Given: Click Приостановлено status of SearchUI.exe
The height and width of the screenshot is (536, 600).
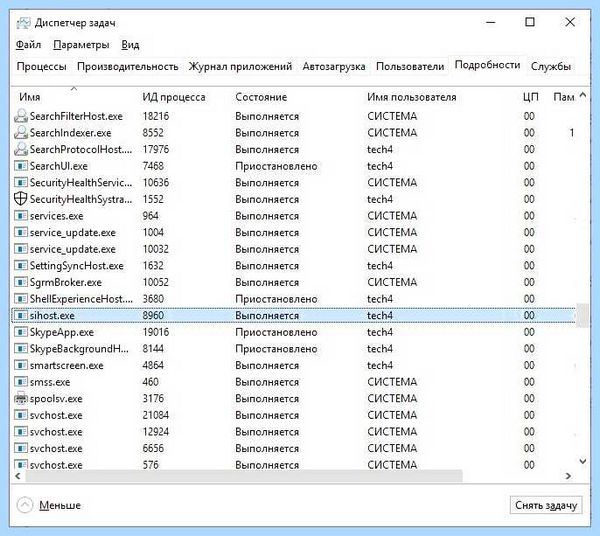Looking at the screenshot, I should click(x=276, y=166).
